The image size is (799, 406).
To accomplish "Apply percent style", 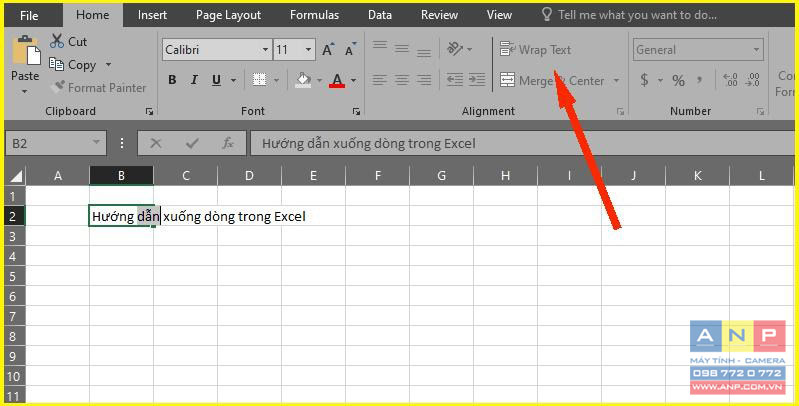I will [x=678, y=80].
